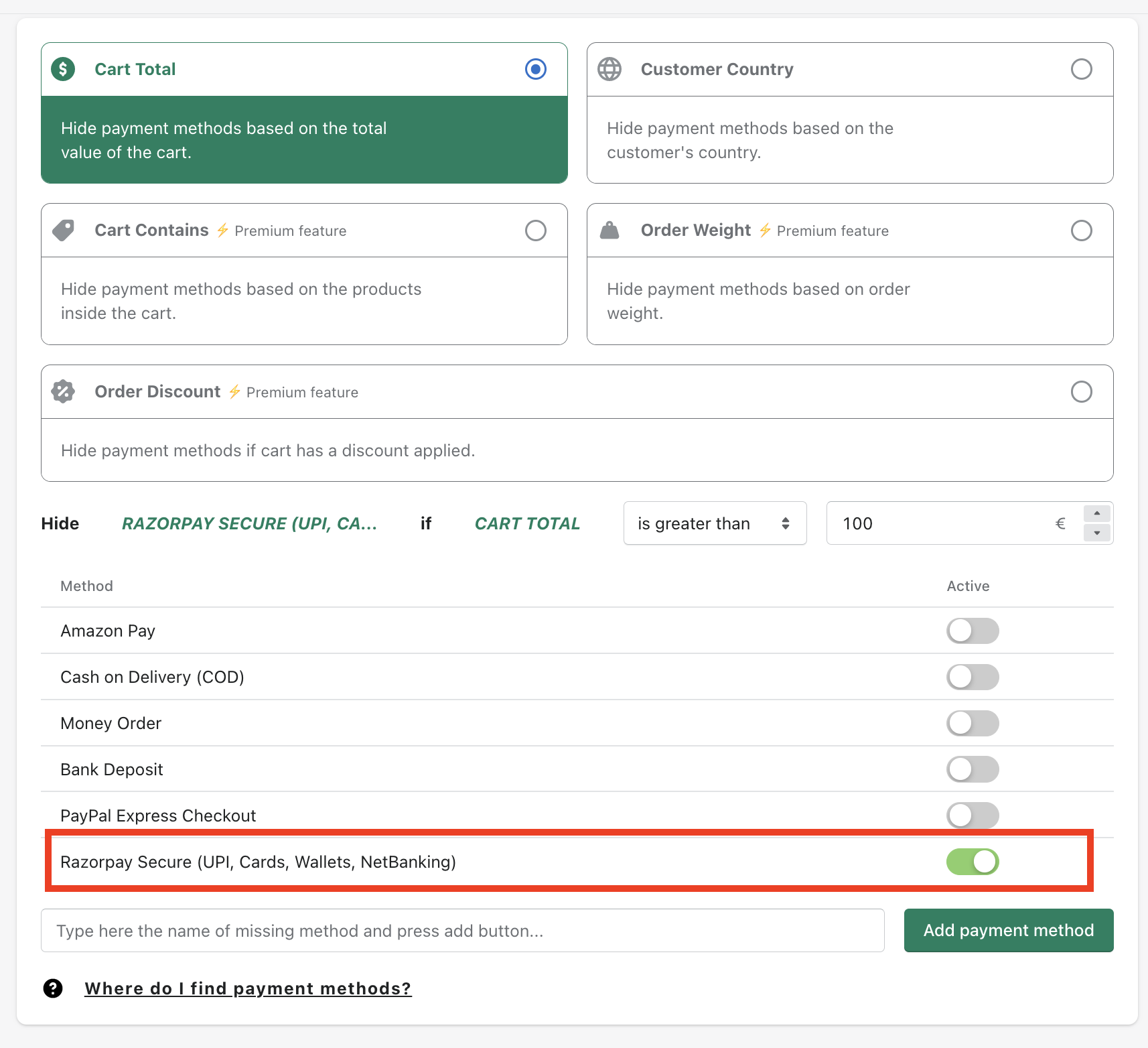Click the missing payment method name field
Image resolution: width=1148 pixels, height=1048 pixels.
(463, 931)
